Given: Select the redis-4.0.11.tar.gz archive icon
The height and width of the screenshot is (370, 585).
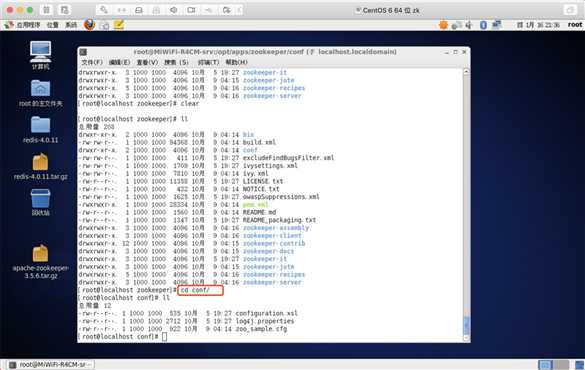Looking at the screenshot, I should click(x=40, y=166).
